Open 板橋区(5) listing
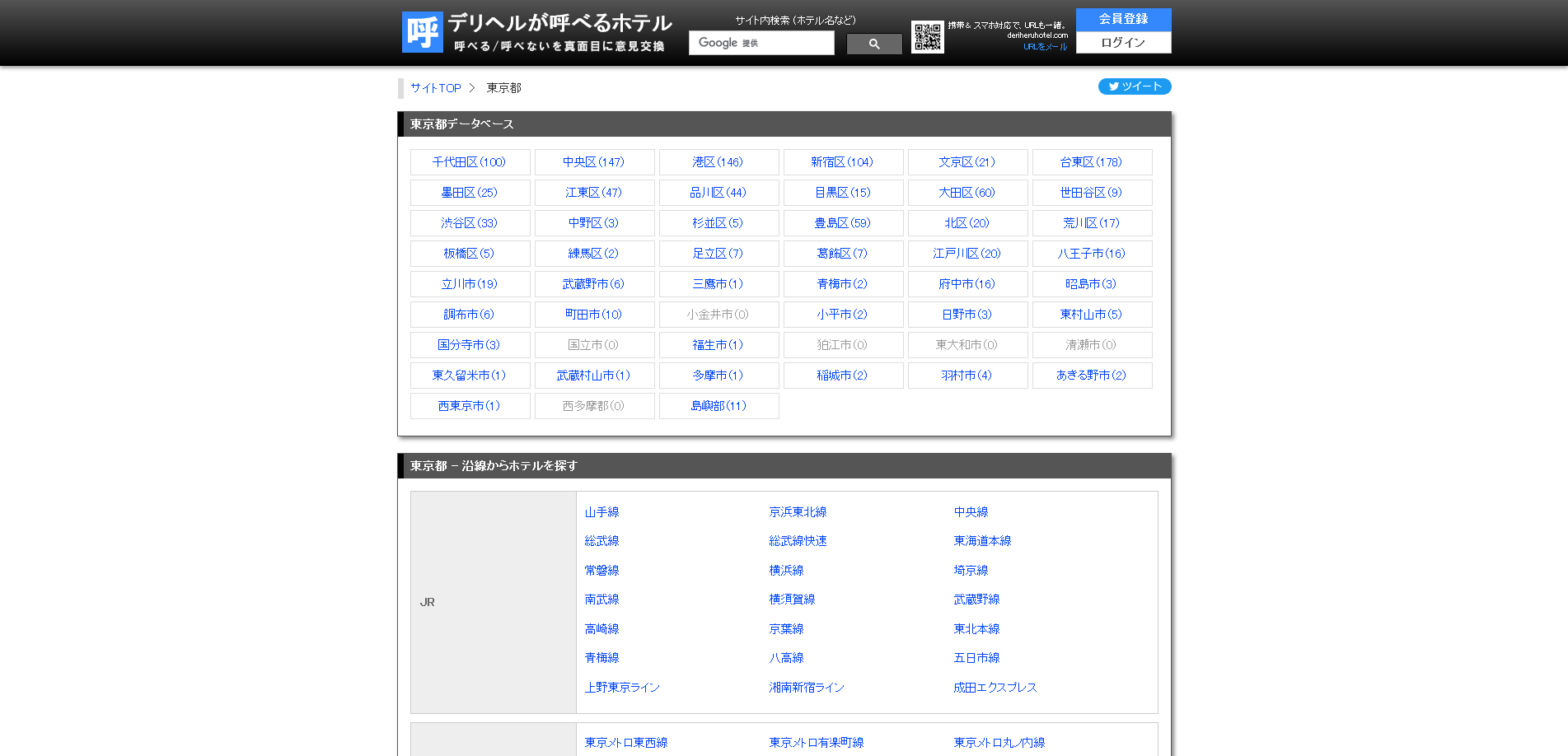Viewport: 1568px width, 756px height. (470, 254)
